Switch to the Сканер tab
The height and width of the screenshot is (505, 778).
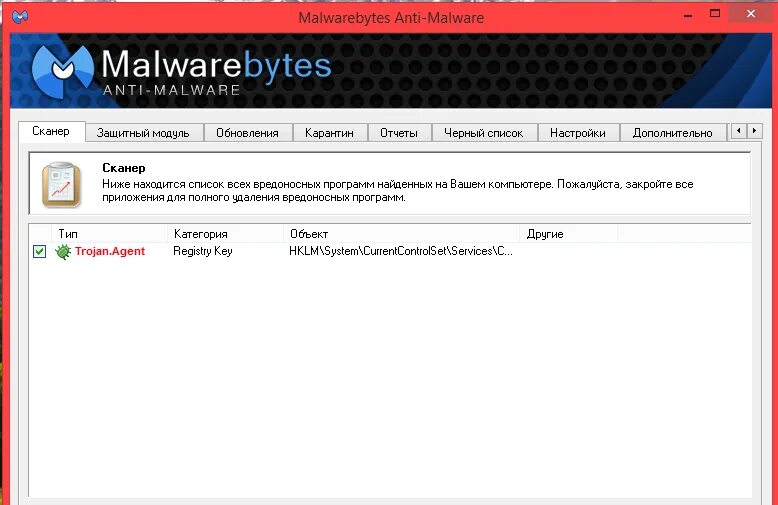click(51, 131)
